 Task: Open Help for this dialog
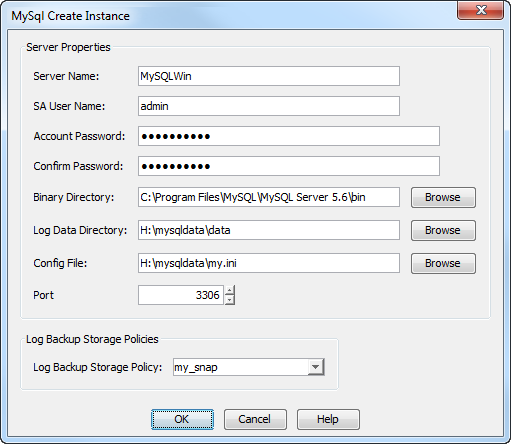[x=328, y=419]
